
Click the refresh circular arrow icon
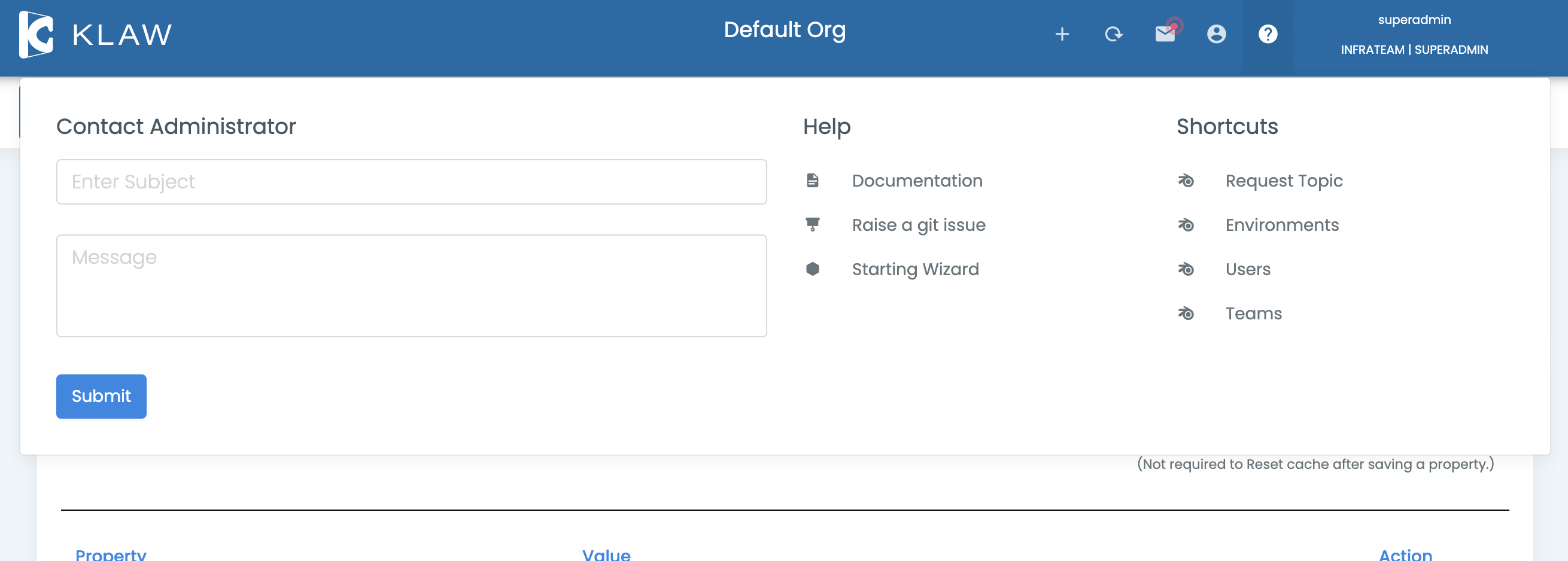pyautogui.click(x=1113, y=34)
